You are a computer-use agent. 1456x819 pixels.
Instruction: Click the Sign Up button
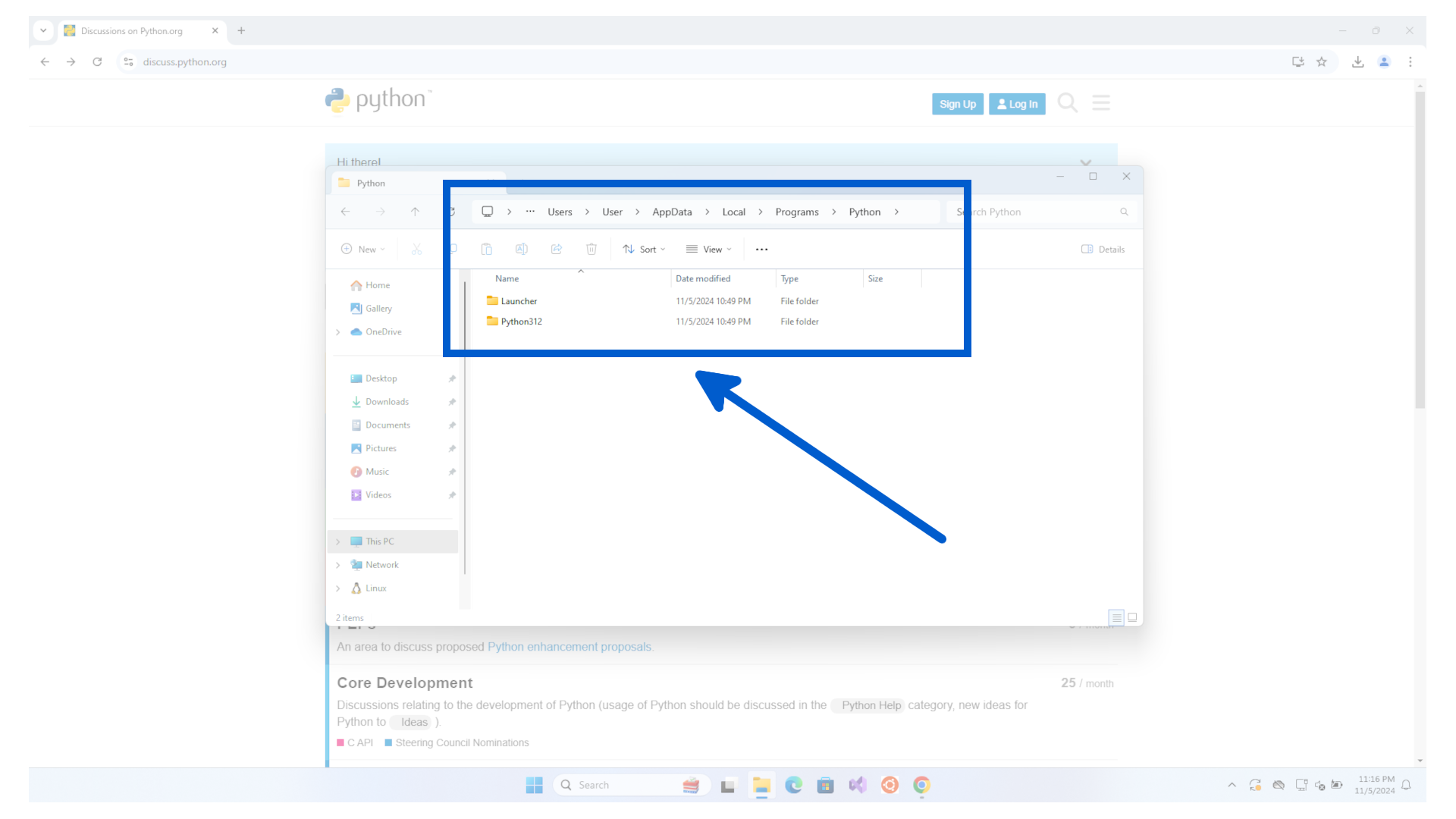click(x=957, y=105)
